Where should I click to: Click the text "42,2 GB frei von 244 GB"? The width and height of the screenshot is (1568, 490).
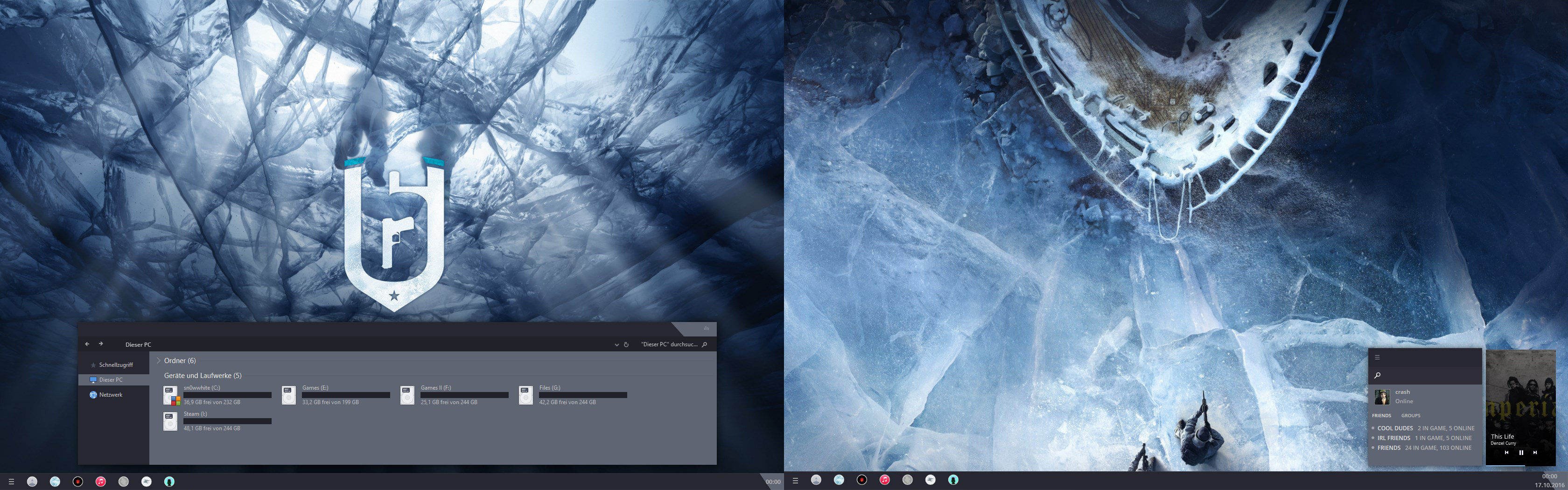(x=567, y=402)
